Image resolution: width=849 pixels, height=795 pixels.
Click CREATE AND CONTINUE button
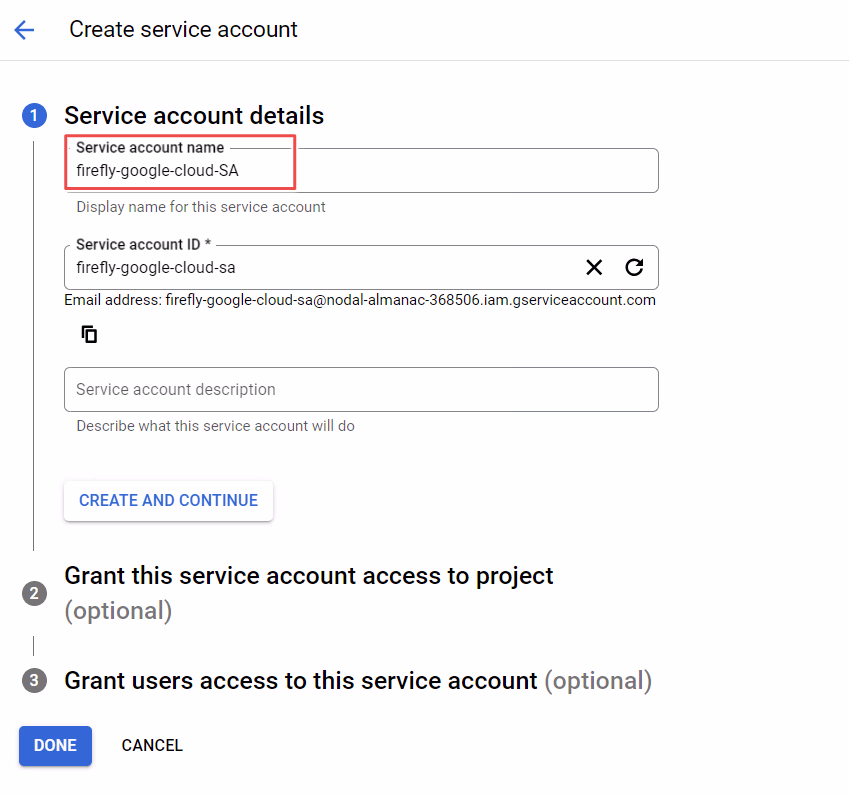click(x=168, y=500)
